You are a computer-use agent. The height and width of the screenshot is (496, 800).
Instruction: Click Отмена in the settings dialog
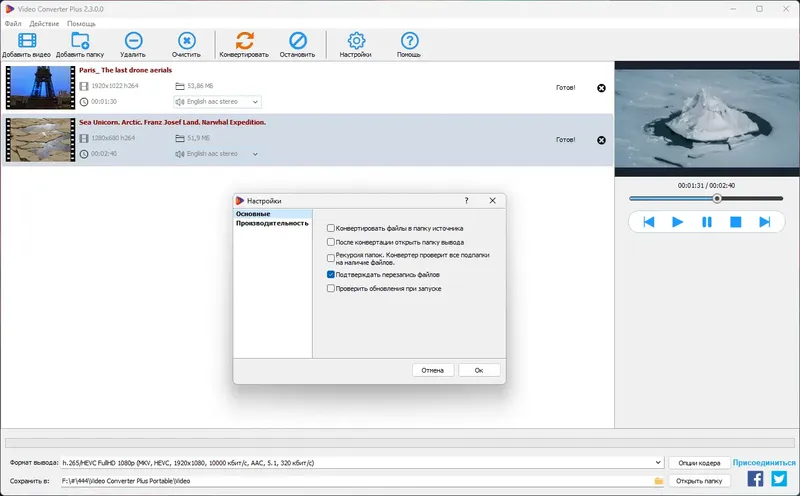pyautogui.click(x=433, y=370)
